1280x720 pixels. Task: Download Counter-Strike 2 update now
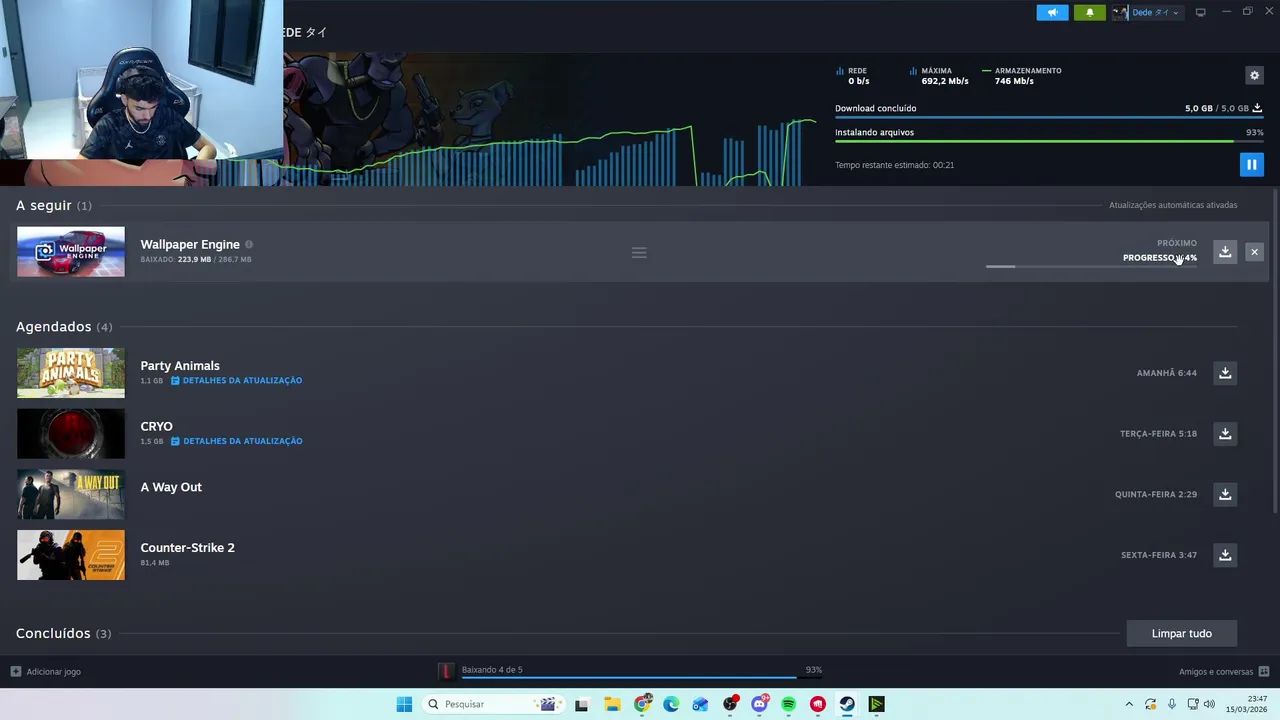(1225, 555)
